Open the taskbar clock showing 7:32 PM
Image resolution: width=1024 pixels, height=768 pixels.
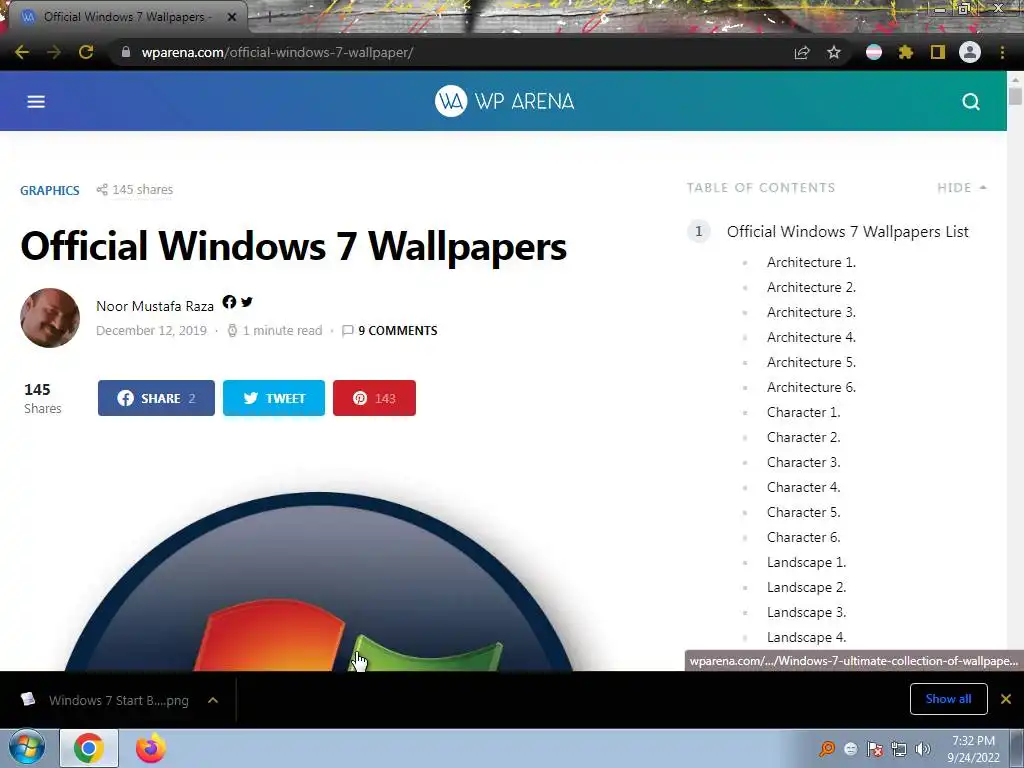pos(974,749)
